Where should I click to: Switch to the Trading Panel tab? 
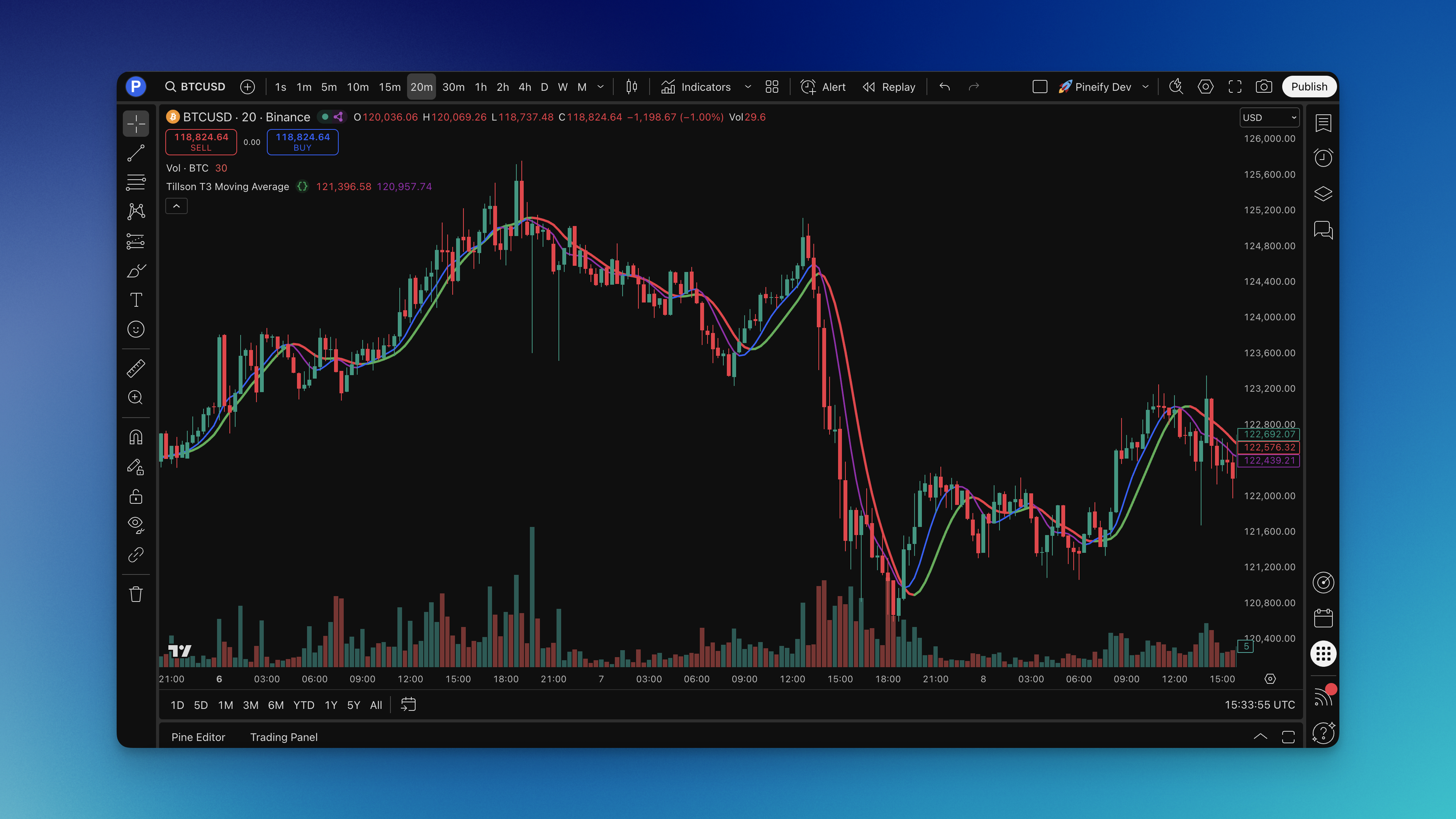[x=284, y=737]
